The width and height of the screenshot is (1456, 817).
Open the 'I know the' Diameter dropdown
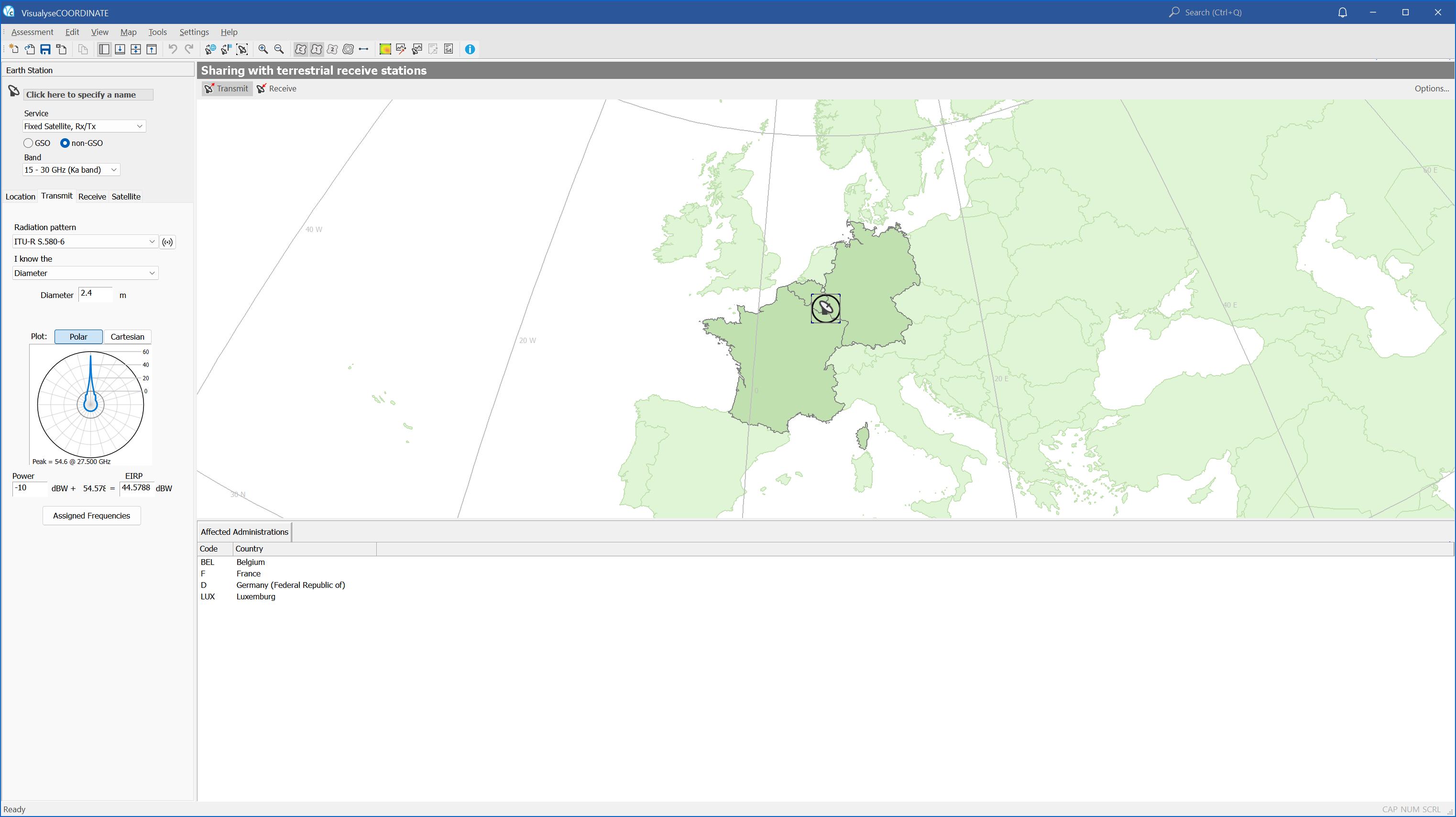[x=85, y=274]
